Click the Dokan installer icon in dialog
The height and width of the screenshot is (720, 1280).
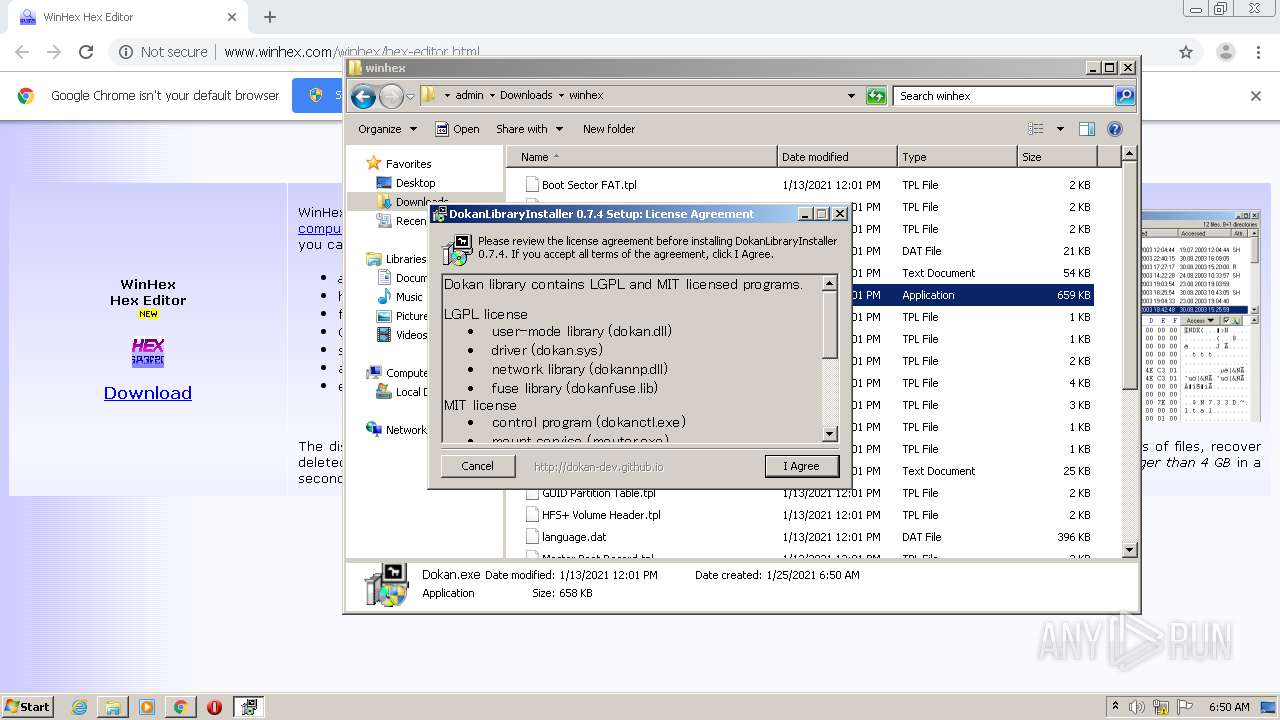458,249
